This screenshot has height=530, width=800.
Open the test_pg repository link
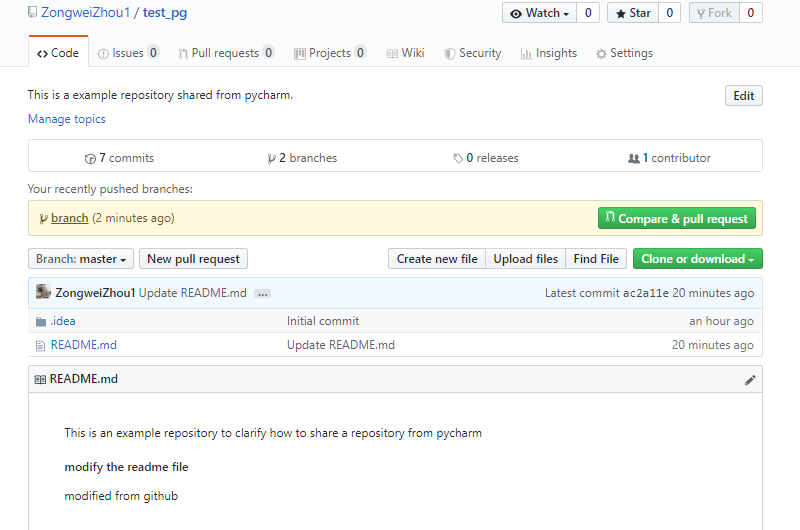click(x=165, y=12)
